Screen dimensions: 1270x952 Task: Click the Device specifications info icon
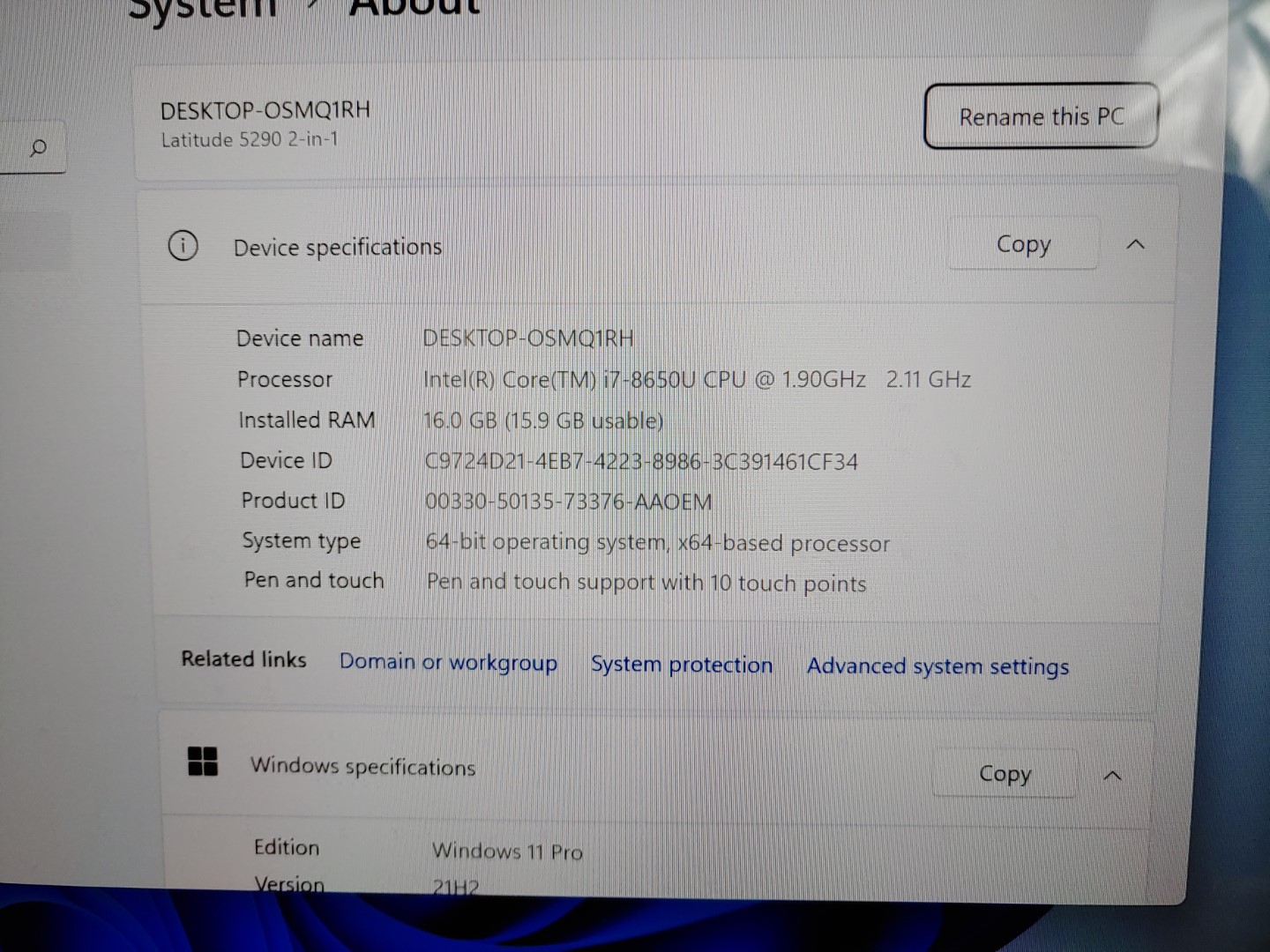pos(183,246)
